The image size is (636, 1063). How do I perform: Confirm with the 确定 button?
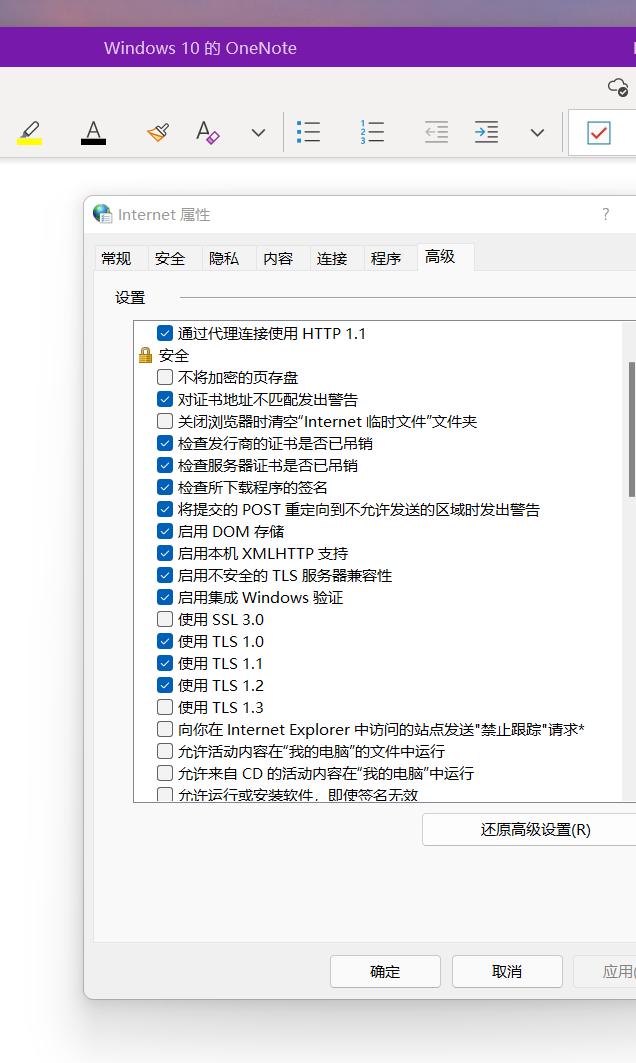[385, 971]
